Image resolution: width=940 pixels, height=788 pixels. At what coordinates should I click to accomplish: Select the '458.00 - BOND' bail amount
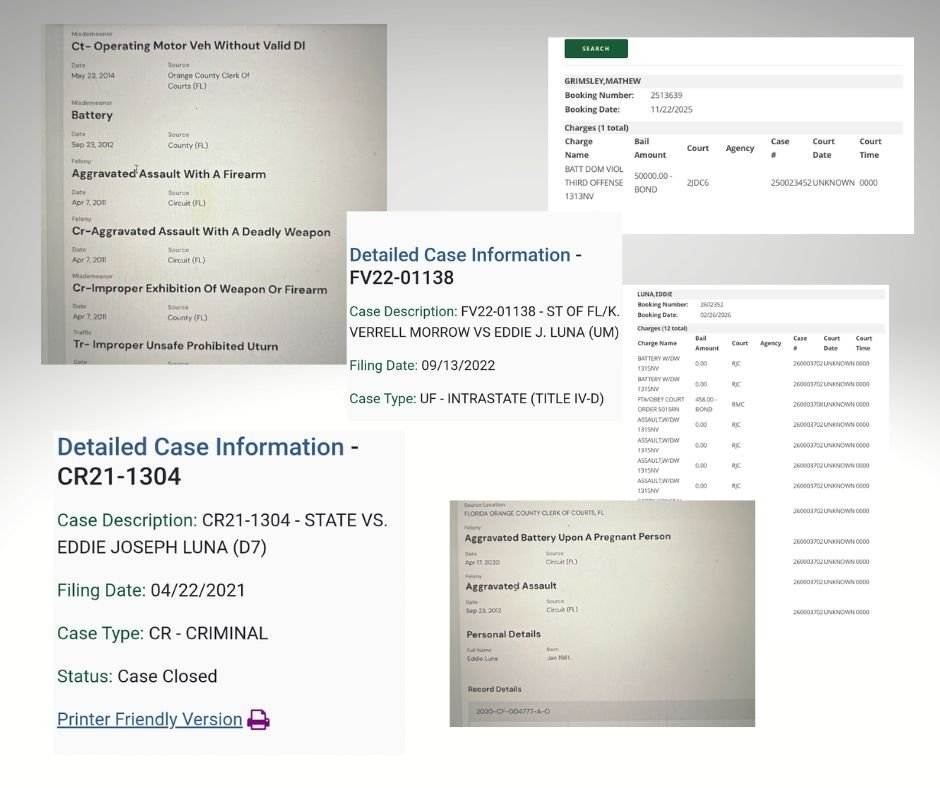coord(706,404)
